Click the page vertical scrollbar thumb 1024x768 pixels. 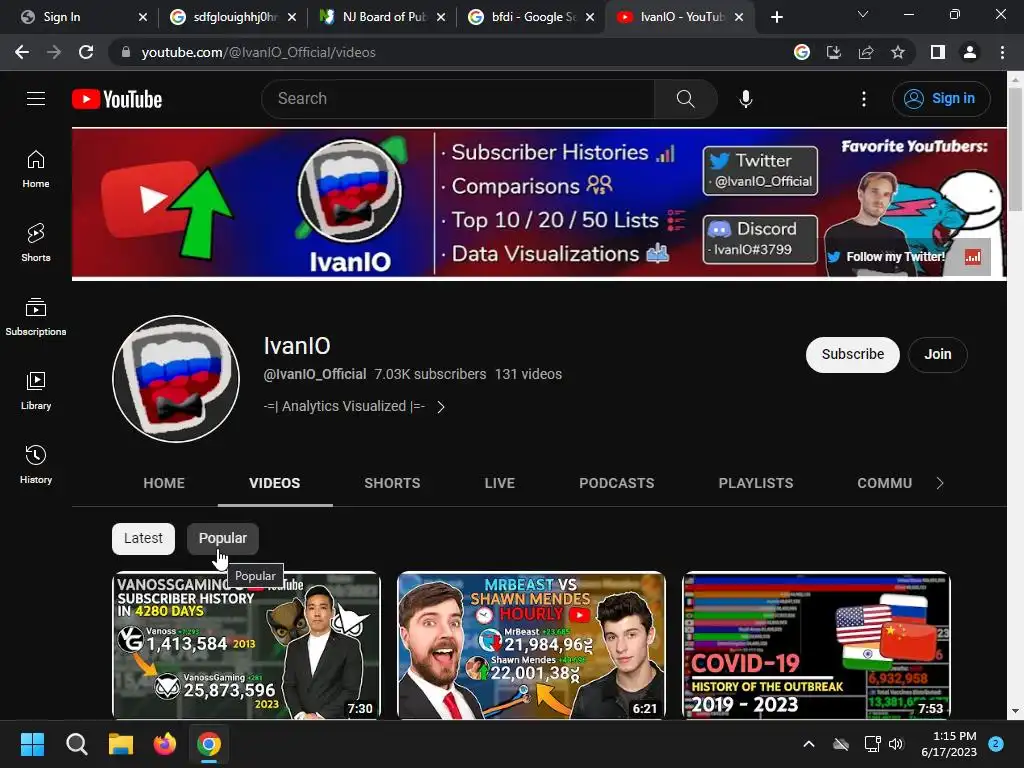(1015, 149)
